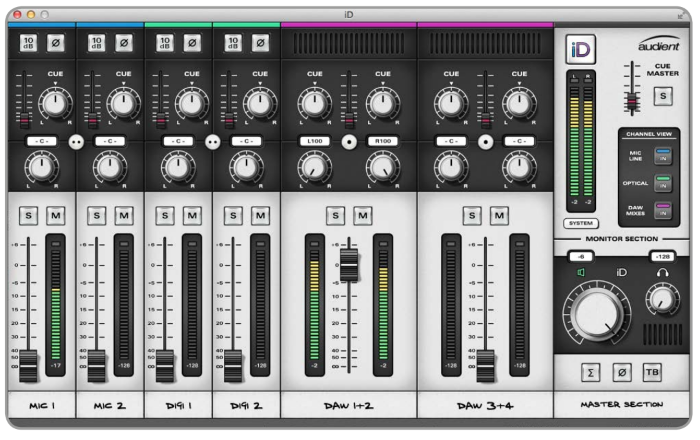Click the green speaker icon in Monitor Section
Screen dimensions: 700x440
point(580,271)
